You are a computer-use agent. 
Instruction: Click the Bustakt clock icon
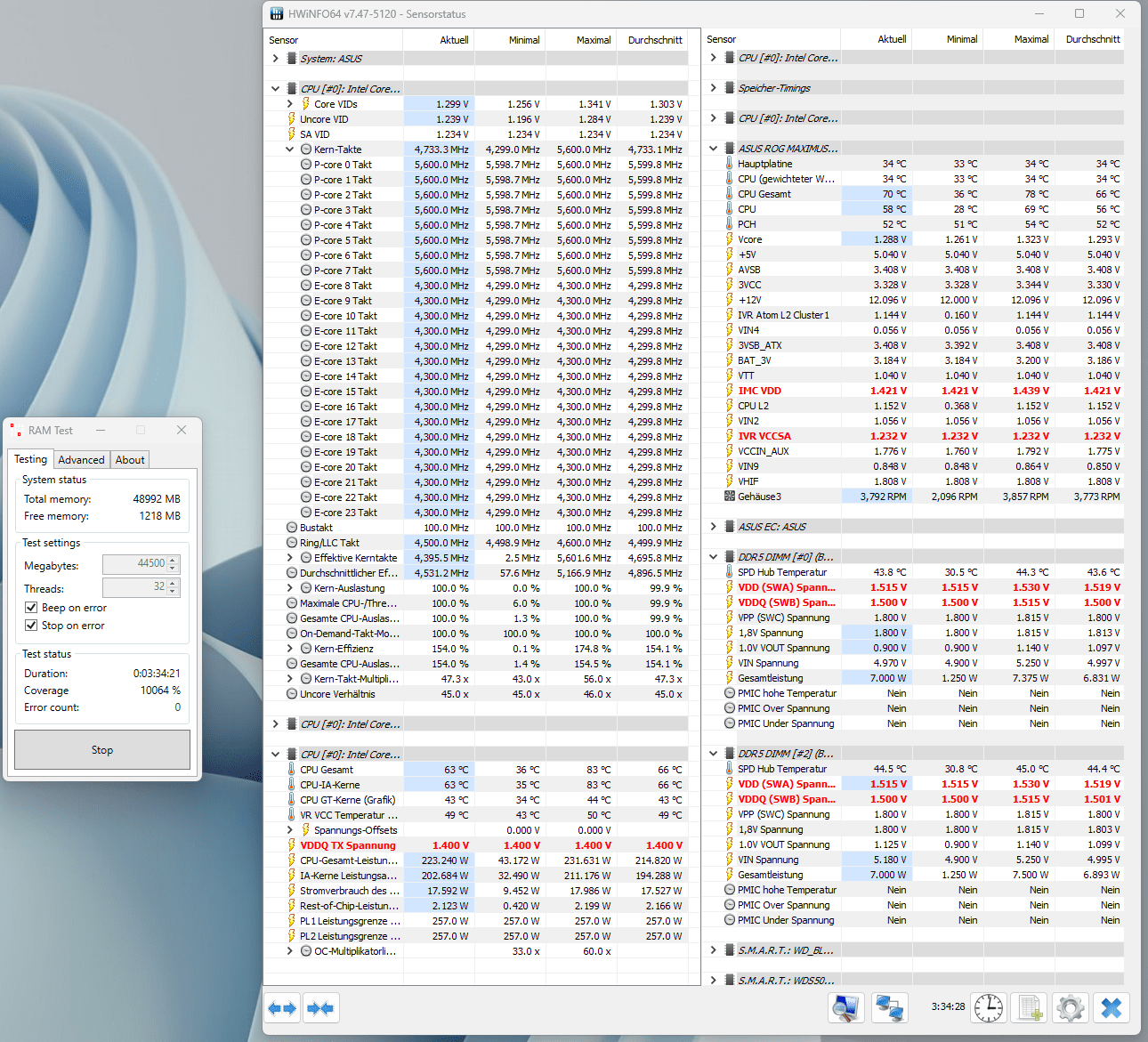(x=291, y=528)
